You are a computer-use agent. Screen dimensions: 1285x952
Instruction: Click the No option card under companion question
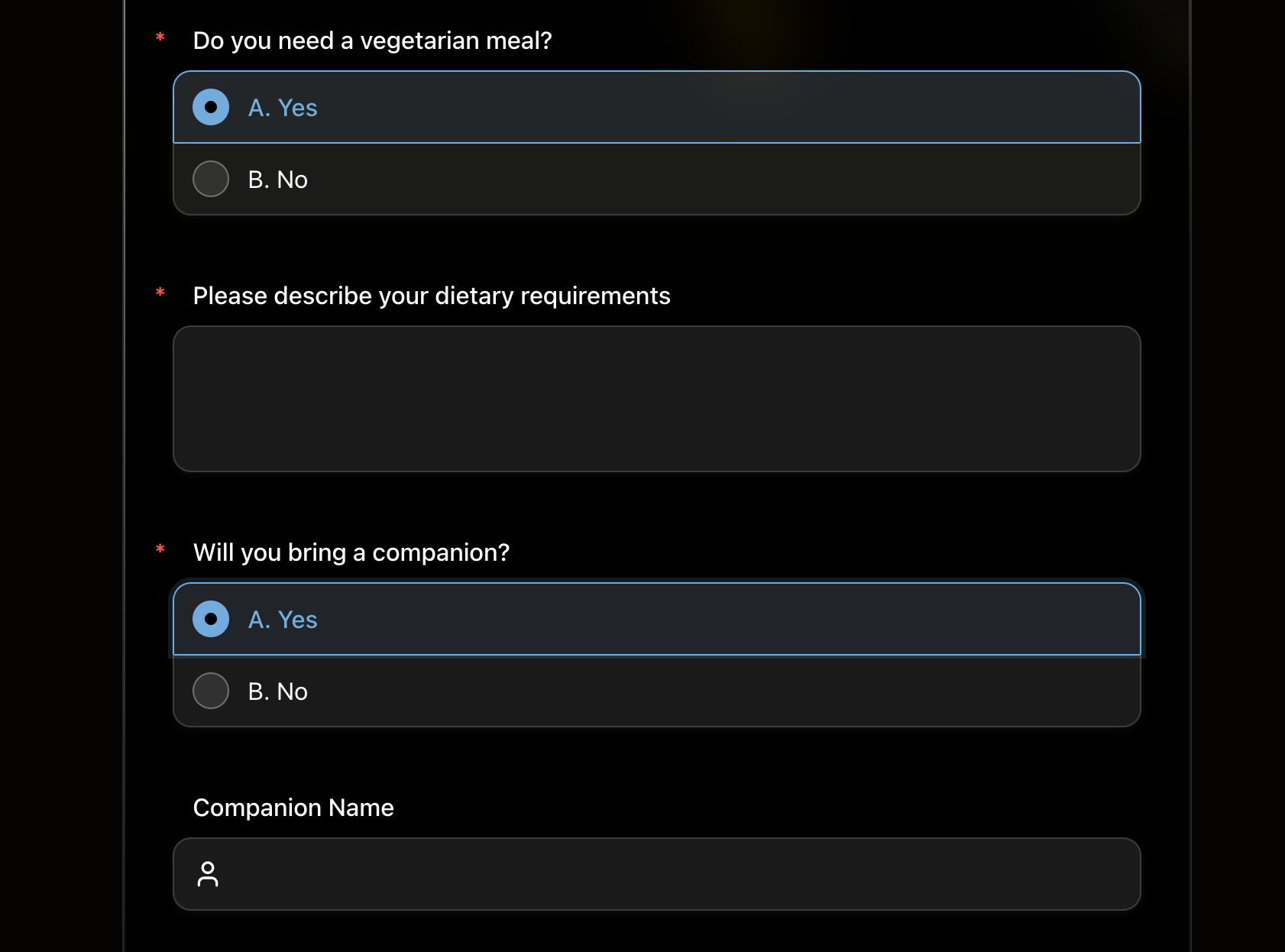[x=657, y=691]
